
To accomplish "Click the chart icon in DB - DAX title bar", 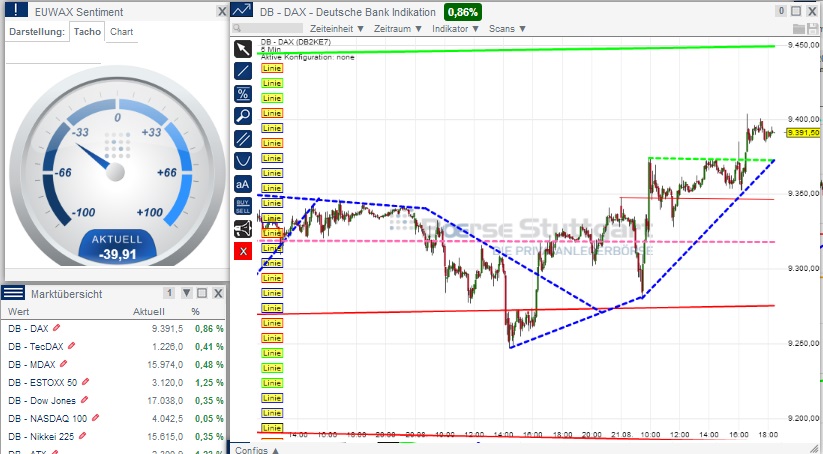I will [242, 10].
